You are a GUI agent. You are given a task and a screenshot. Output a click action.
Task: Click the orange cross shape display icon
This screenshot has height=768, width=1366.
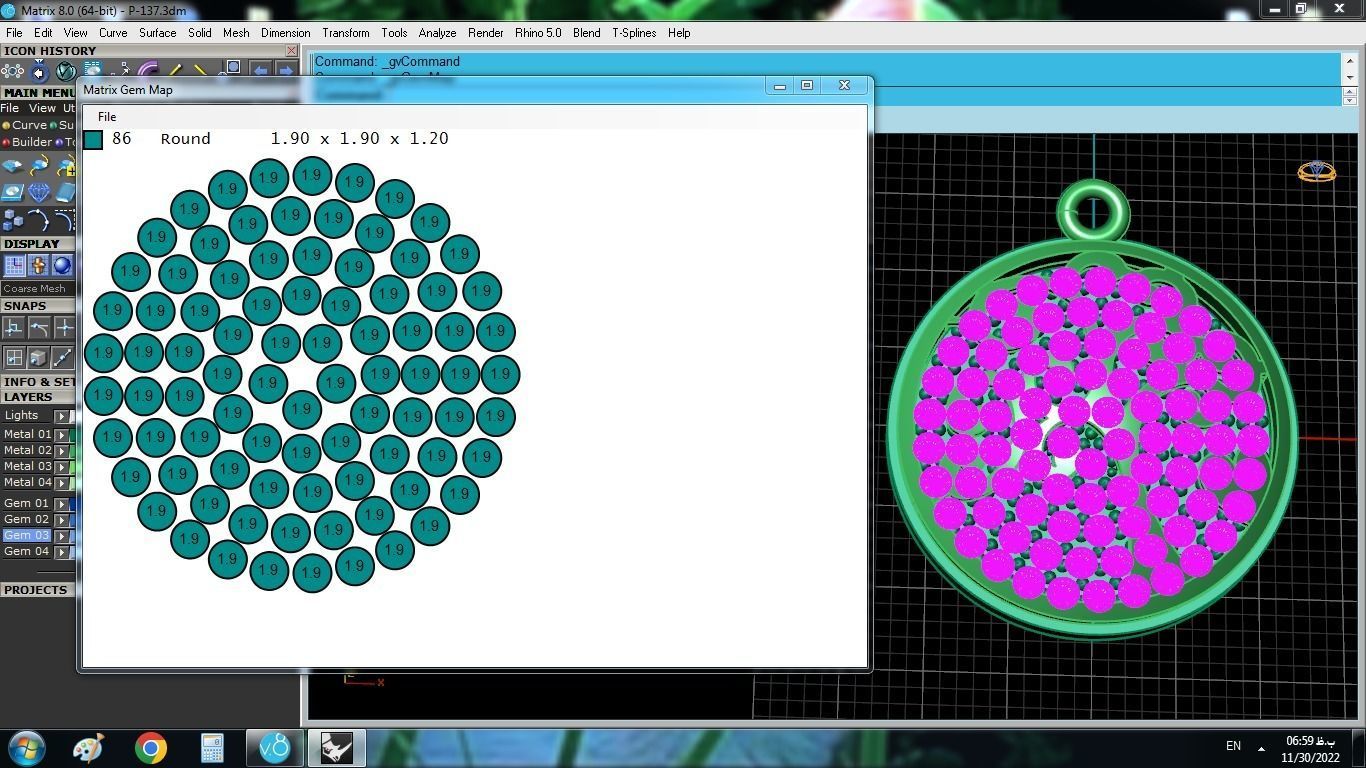pos(38,265)
